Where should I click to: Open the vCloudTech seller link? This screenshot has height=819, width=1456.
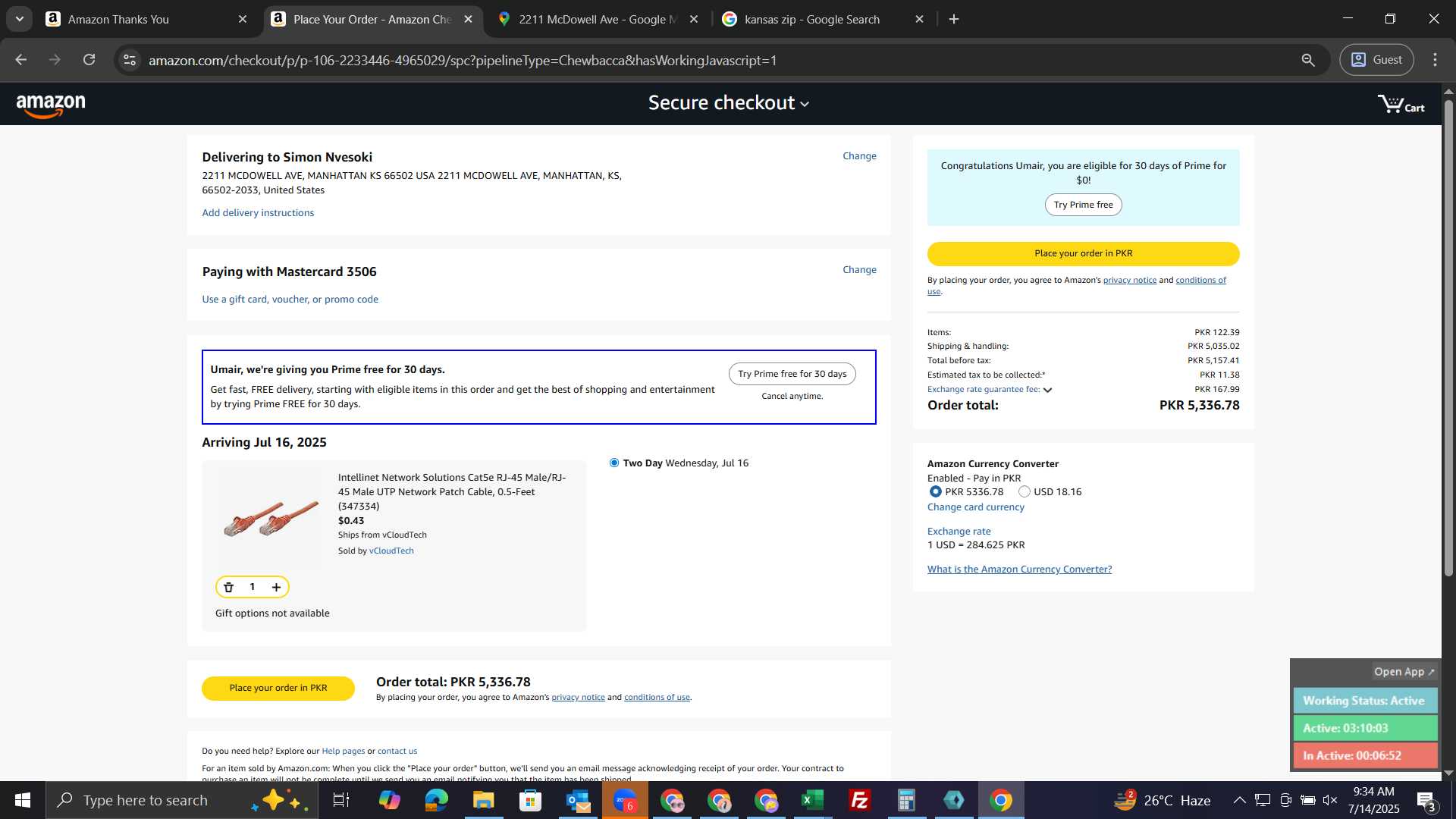391,551
